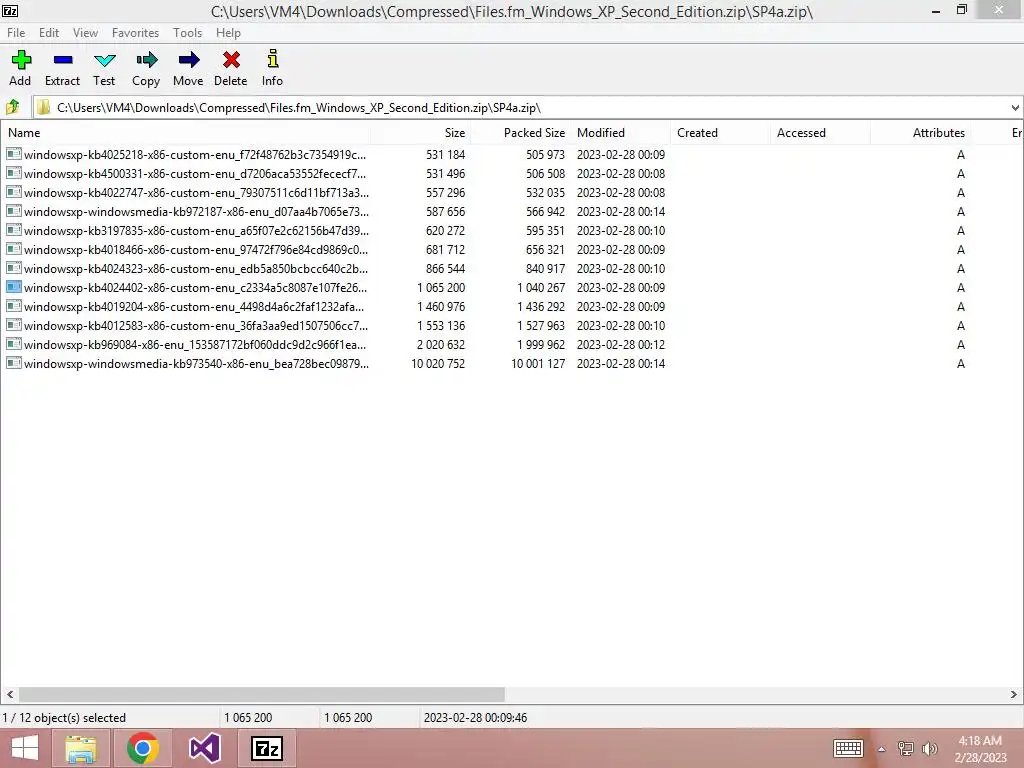The image size is (1024, 768).
Task: Click file icon of kb4500331 row
Action: tap(14, 173)
